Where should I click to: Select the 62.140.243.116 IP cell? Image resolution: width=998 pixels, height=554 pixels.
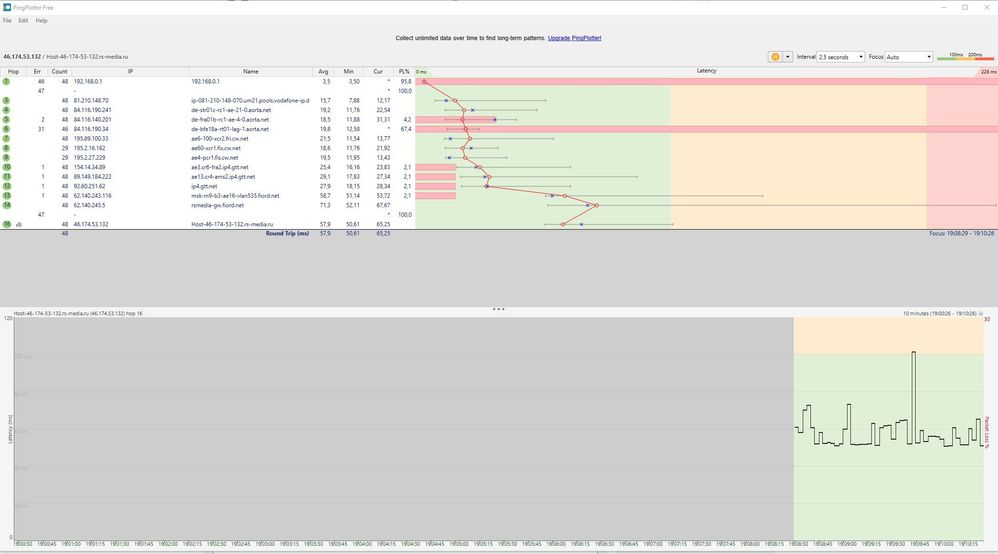[92, 196]
